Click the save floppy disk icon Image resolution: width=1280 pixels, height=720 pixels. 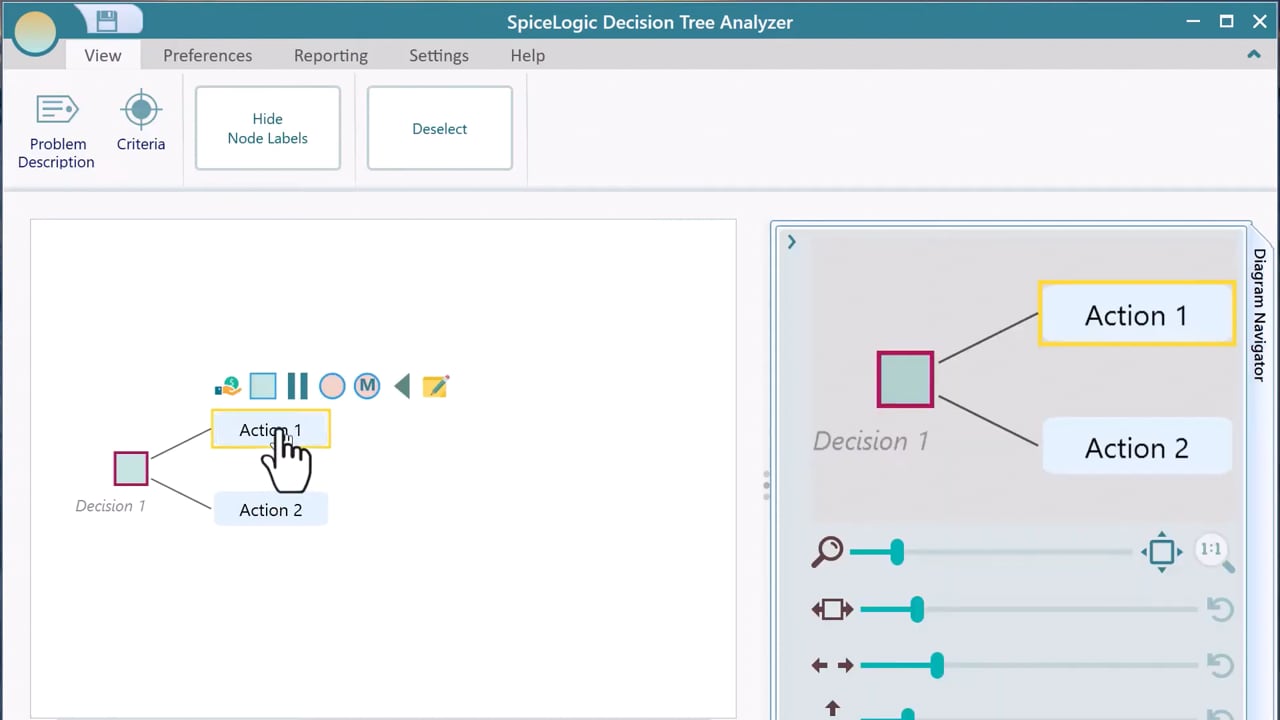(107, 20)
